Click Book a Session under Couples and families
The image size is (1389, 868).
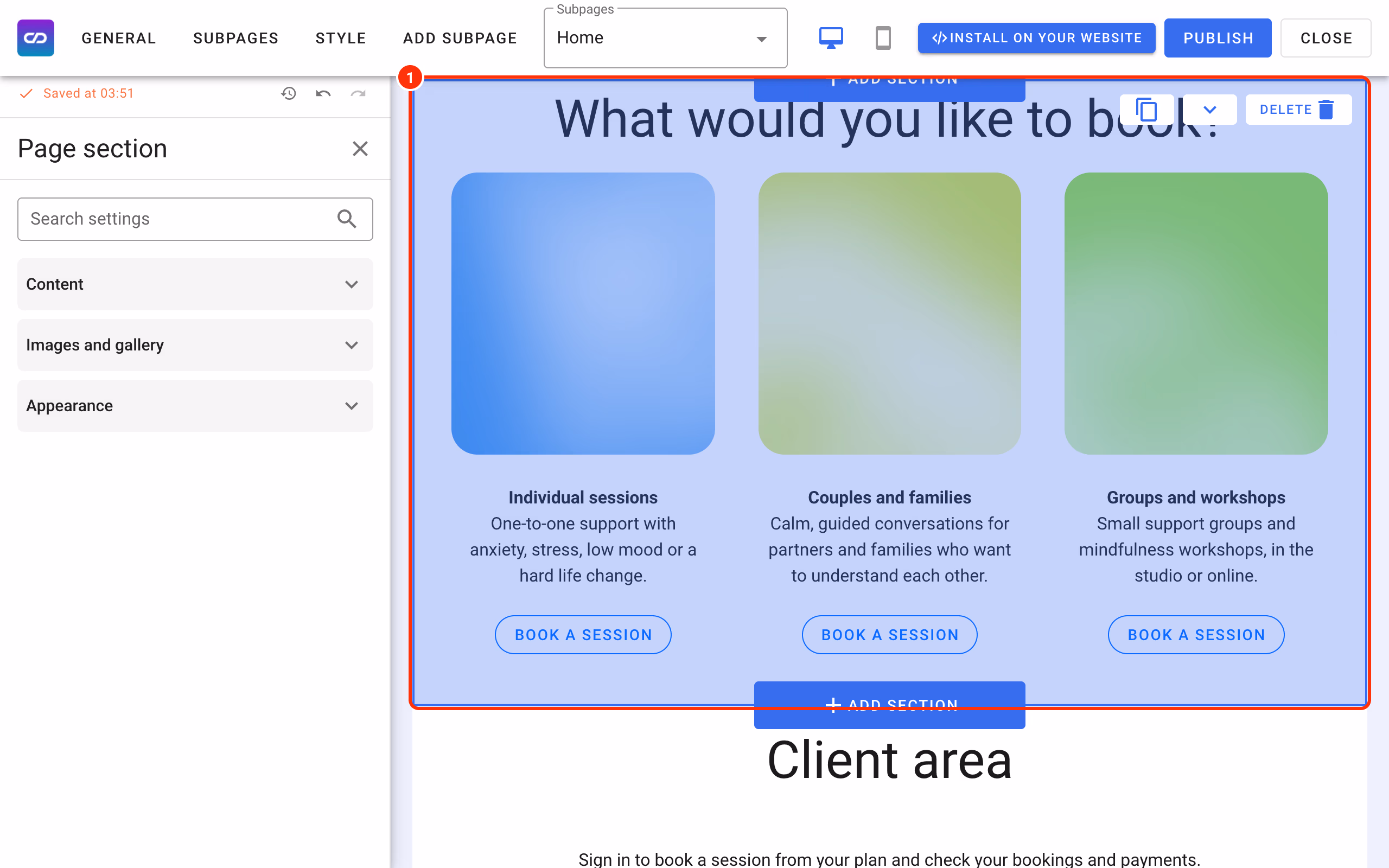tap(890, 634)
